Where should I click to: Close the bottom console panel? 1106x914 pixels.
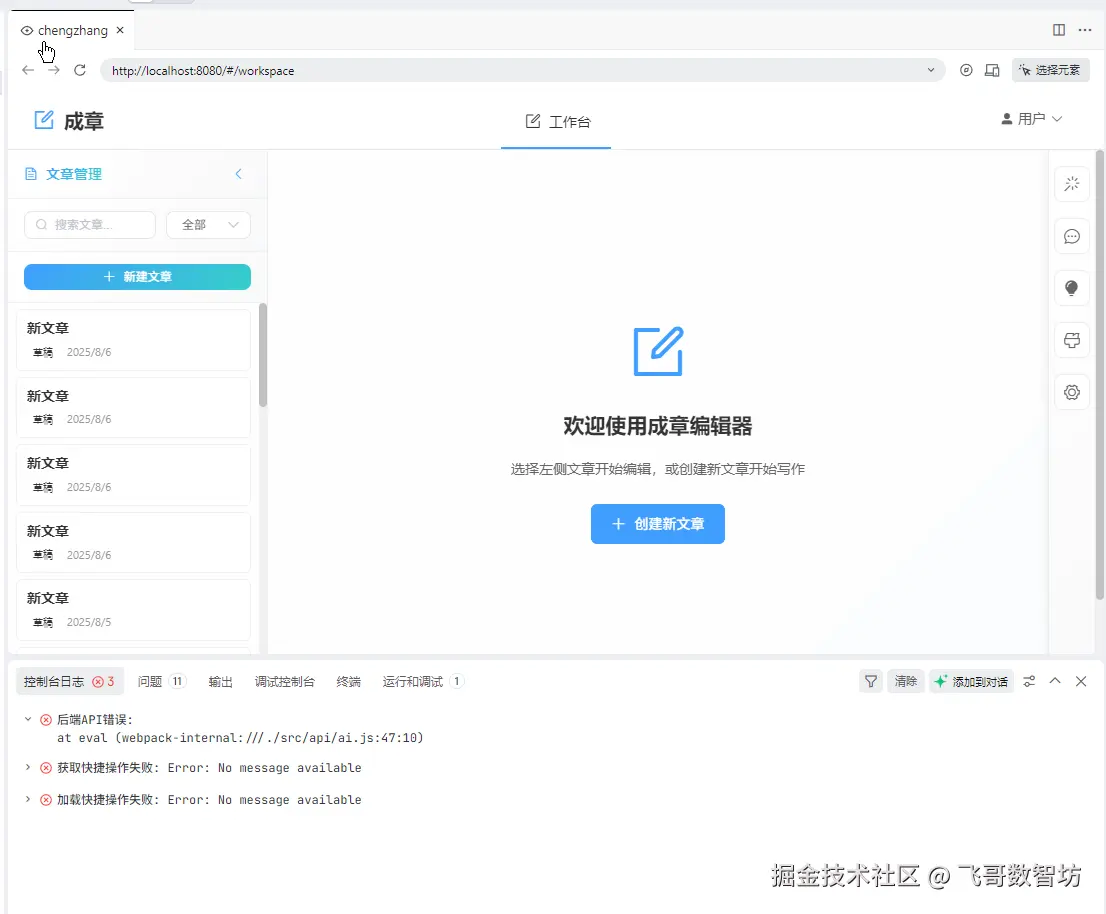(1081, 681)
